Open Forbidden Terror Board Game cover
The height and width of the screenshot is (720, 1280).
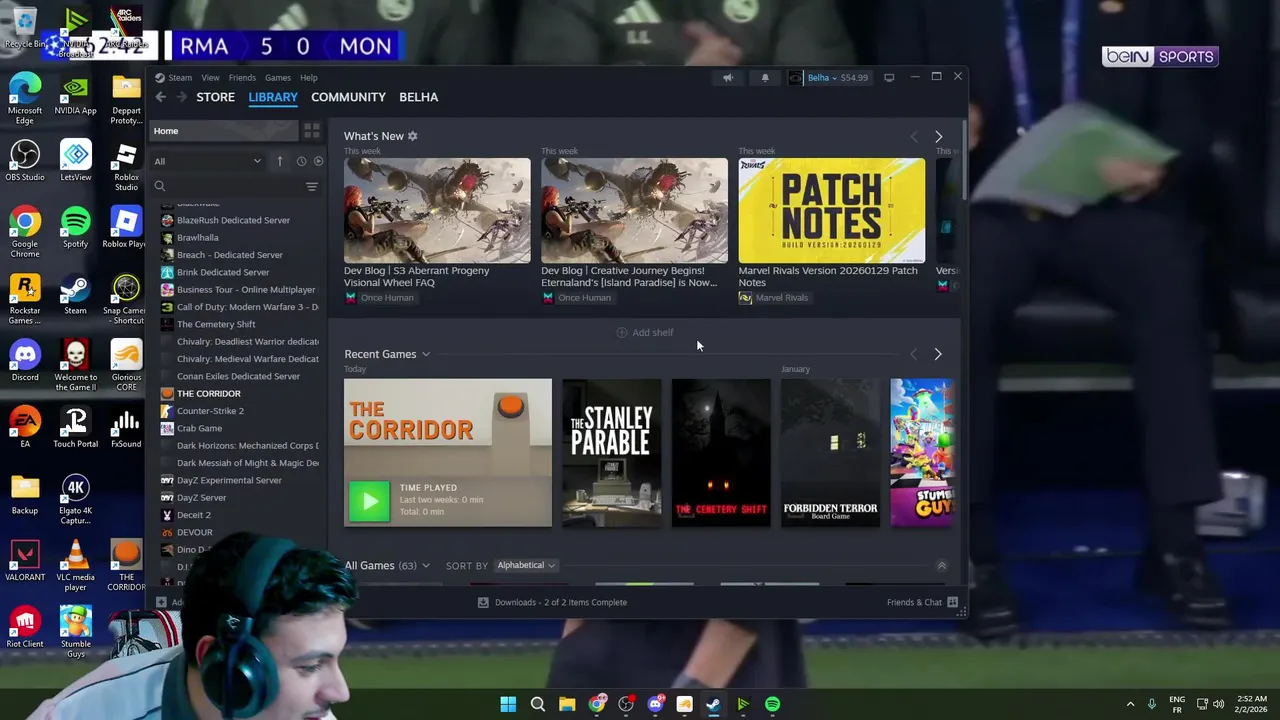[830, 453]
